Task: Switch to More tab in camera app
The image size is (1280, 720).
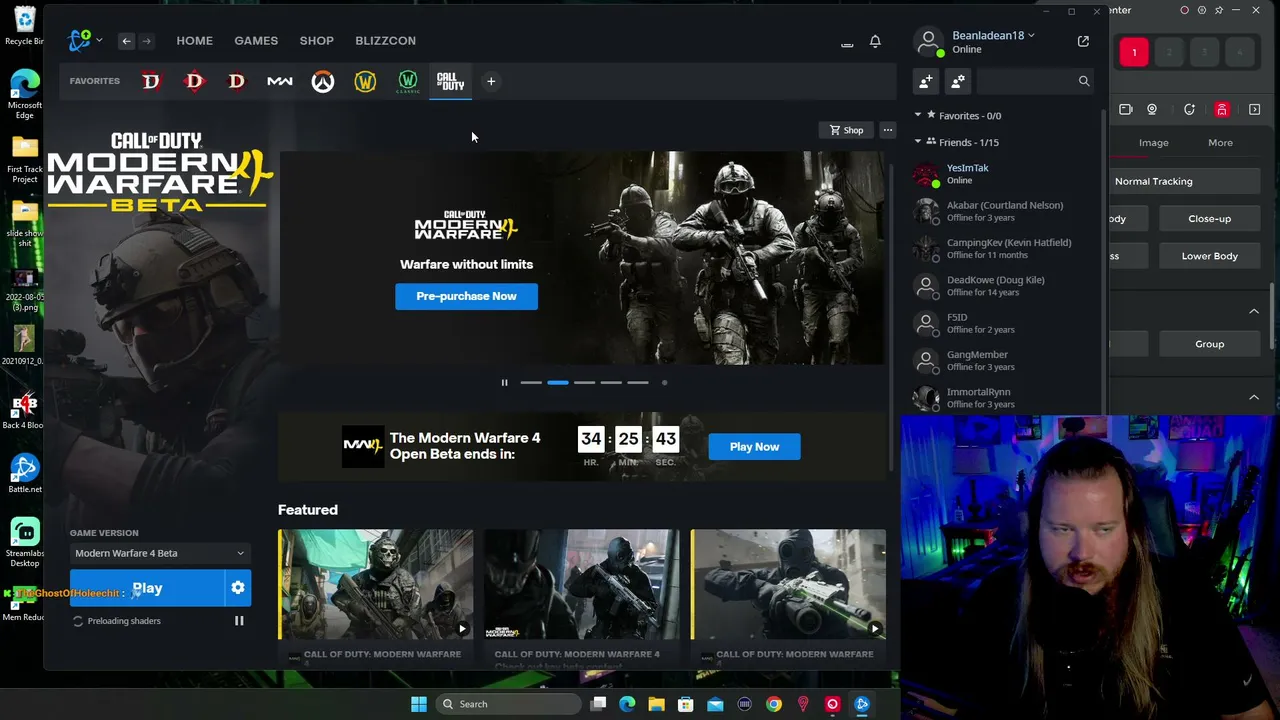Action: click(1220, 143)
